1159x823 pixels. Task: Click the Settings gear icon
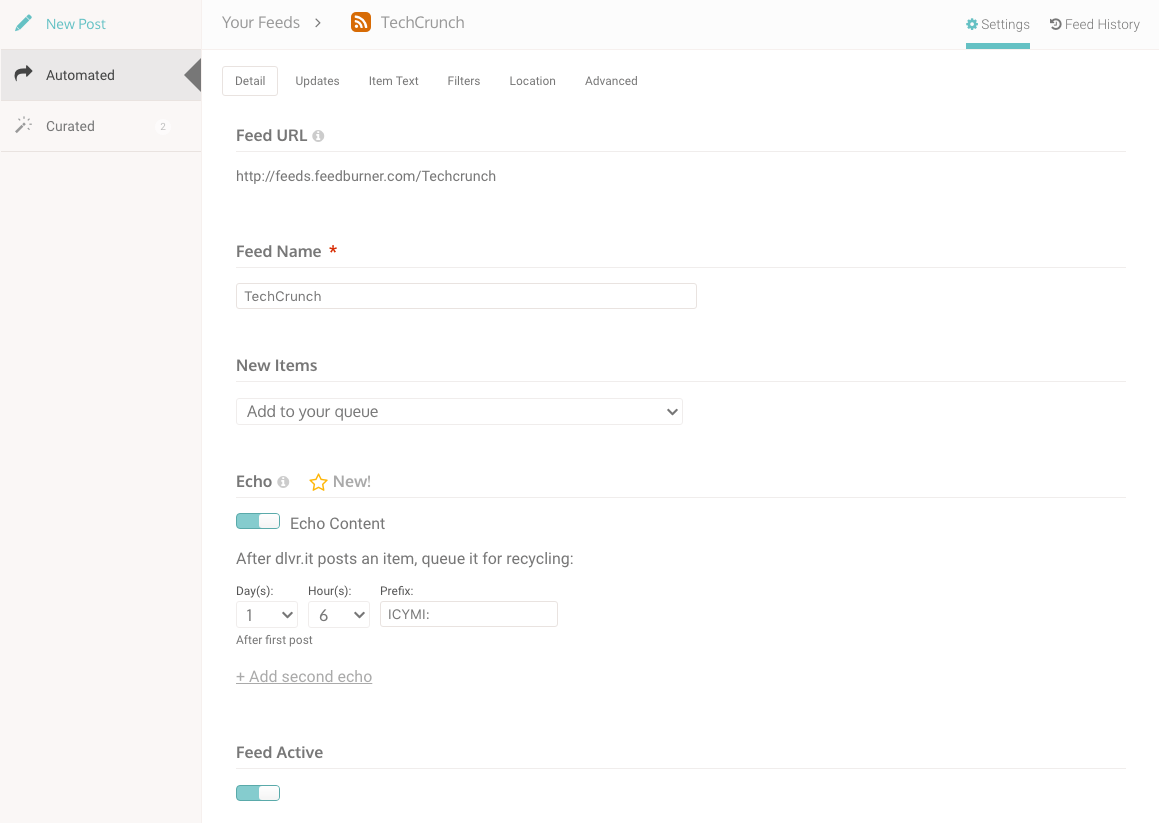(972, 24)
